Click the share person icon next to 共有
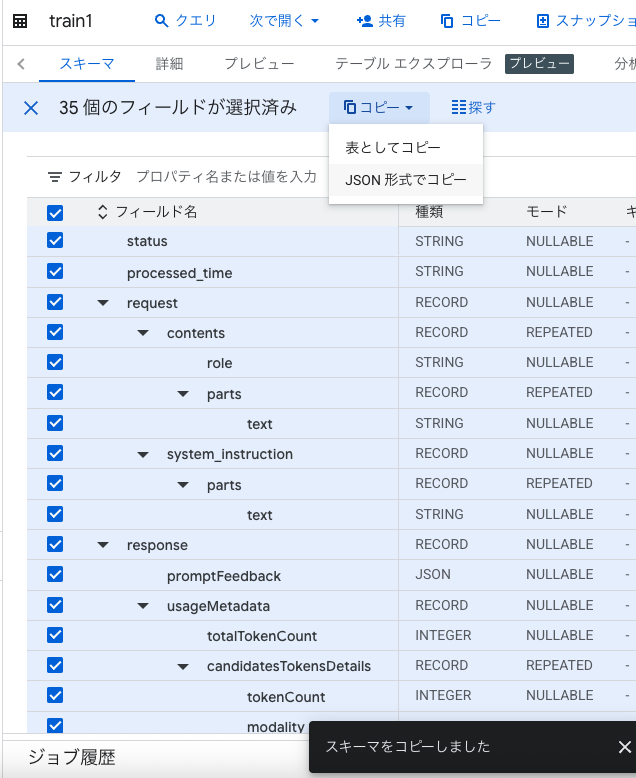This screenshot has width=636, height=778. point(365,21)
